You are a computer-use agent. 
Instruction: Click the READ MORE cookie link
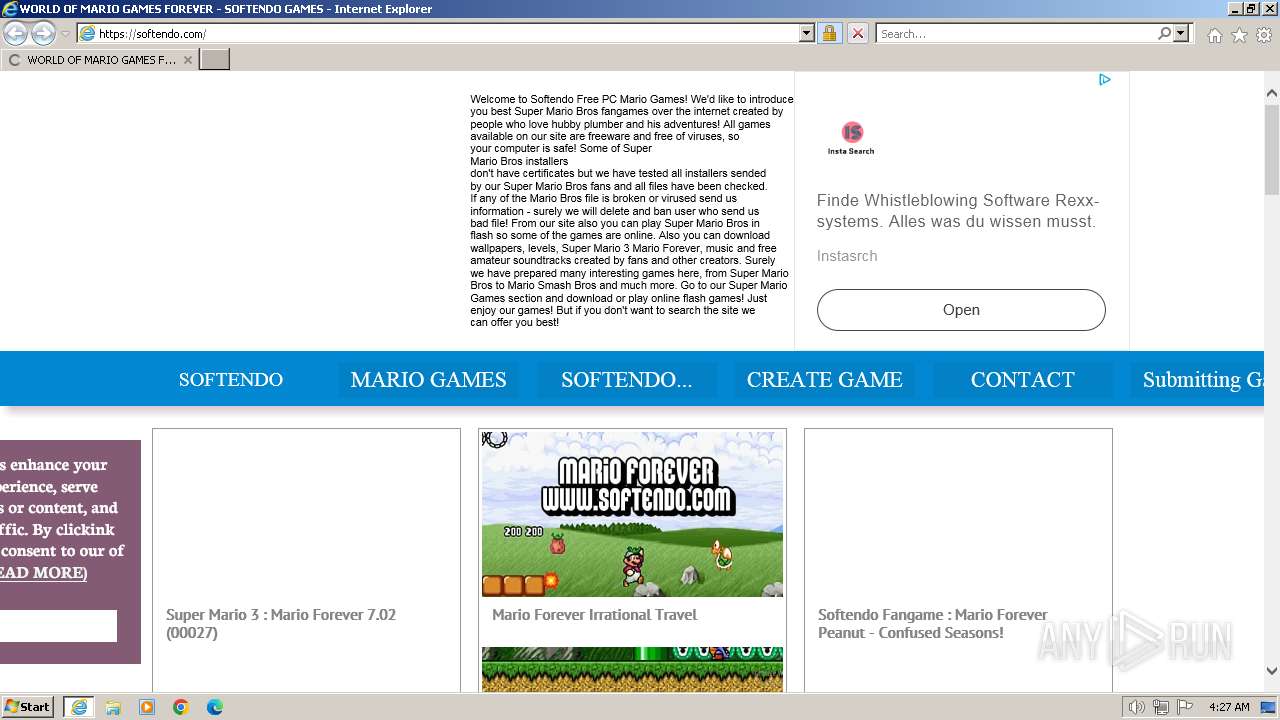[43, 573]
